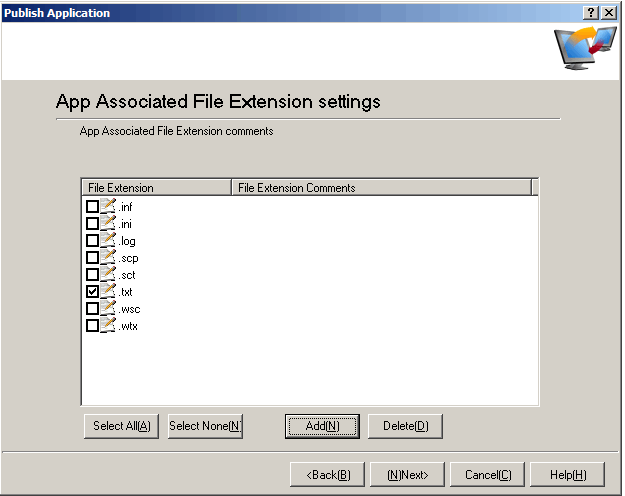
Task: Click the notepad icon beside .inf
Action: coord(108,206)
